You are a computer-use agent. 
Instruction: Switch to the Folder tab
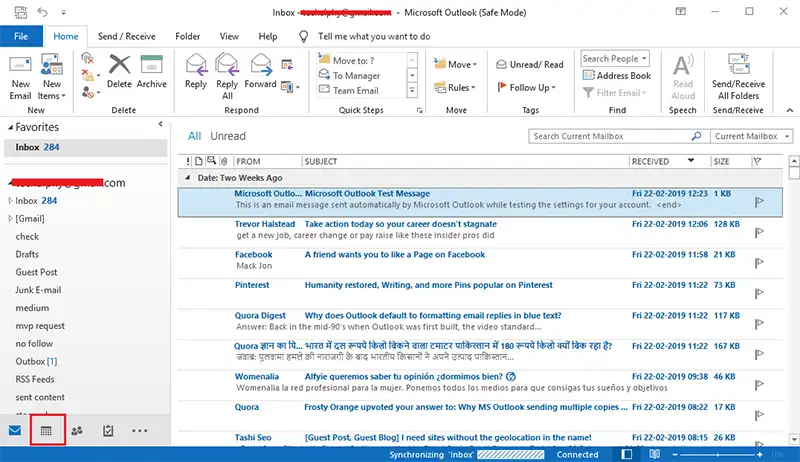click(188, 36)
